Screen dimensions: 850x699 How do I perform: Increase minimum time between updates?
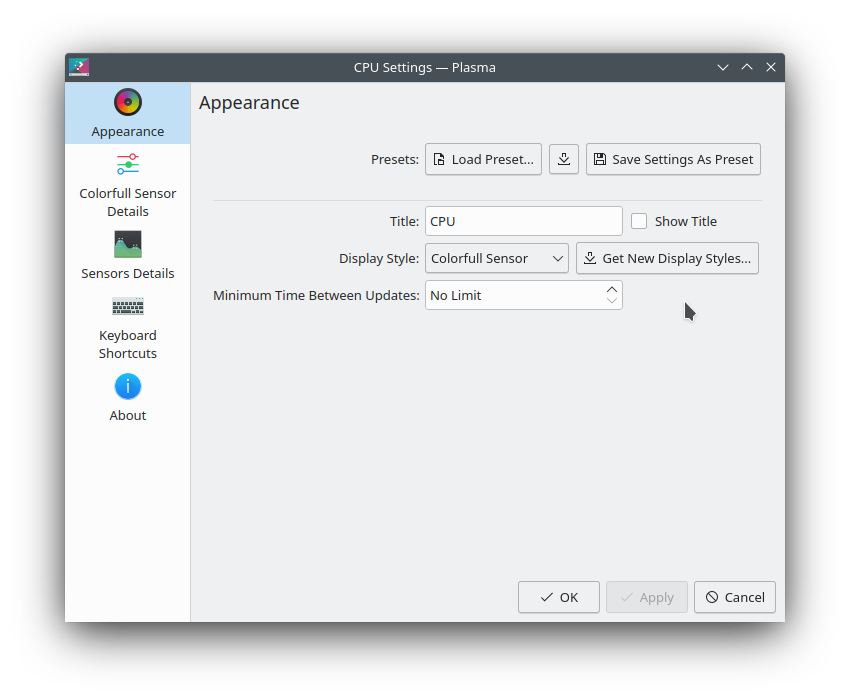(611, 289)
